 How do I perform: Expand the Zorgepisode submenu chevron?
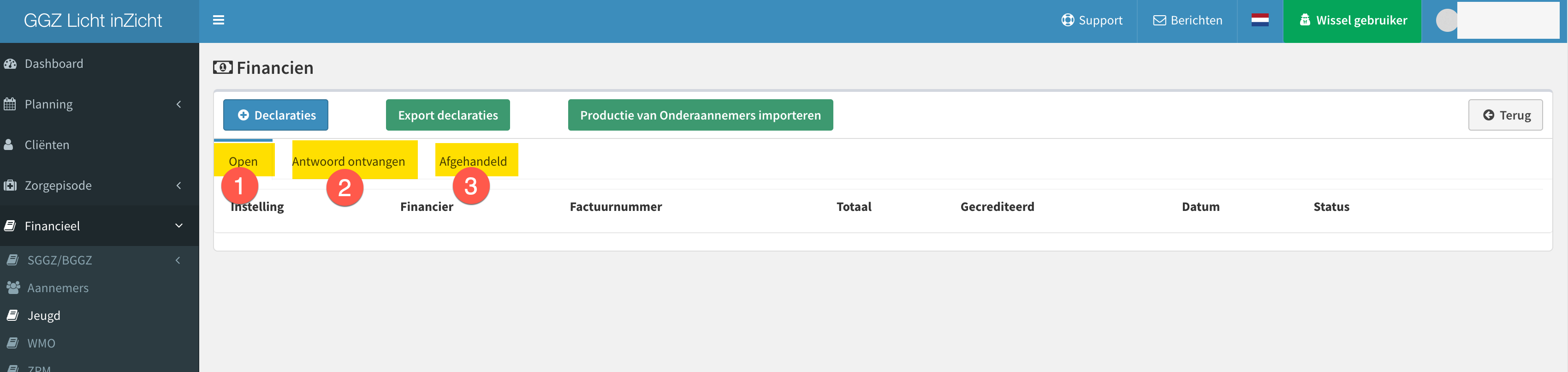coord(179,185)
